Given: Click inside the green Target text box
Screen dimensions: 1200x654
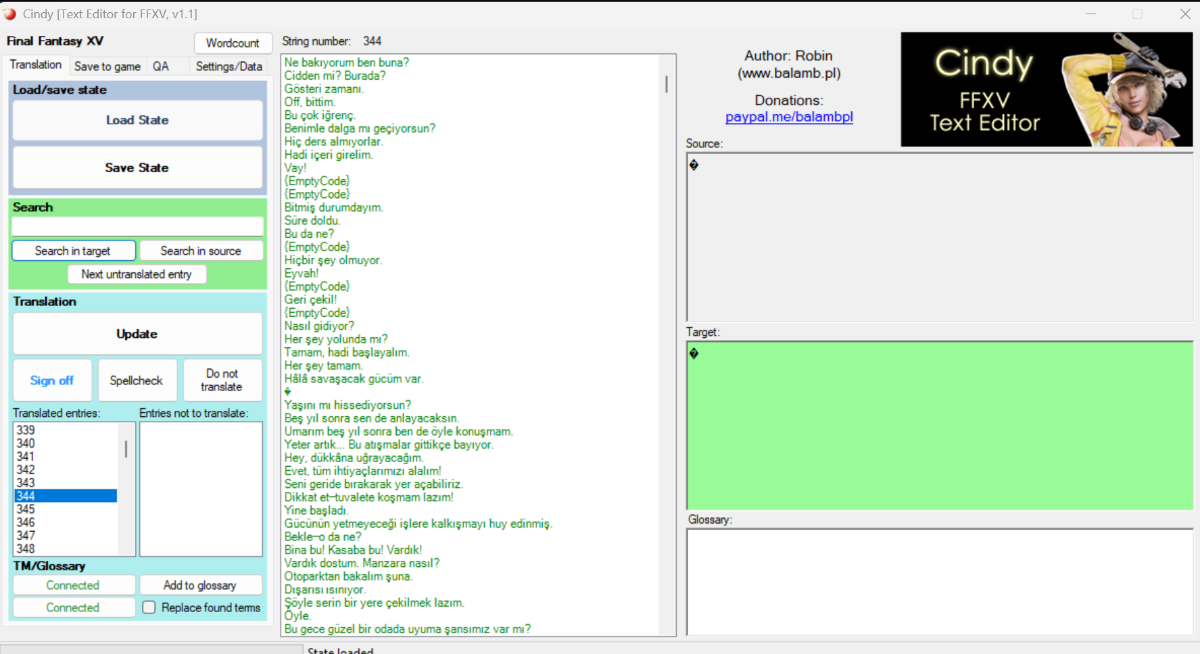Looking at the screenshot, I should [939, 425].
